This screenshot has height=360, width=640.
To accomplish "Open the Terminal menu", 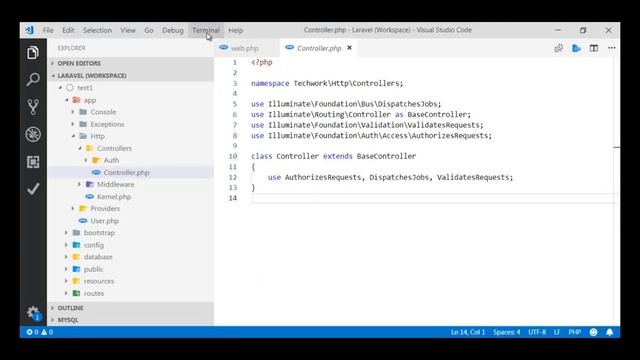I will (206, 30).
